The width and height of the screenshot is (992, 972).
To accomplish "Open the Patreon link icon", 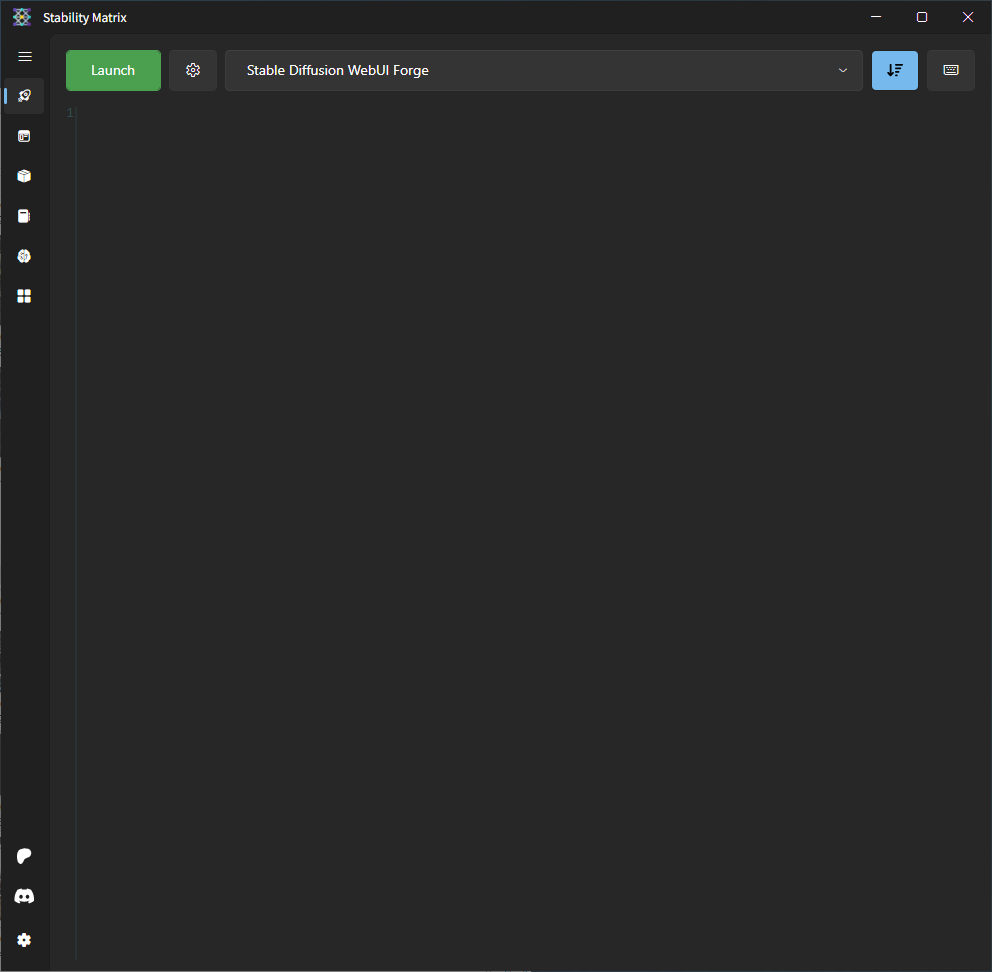I will click(24, 856).
